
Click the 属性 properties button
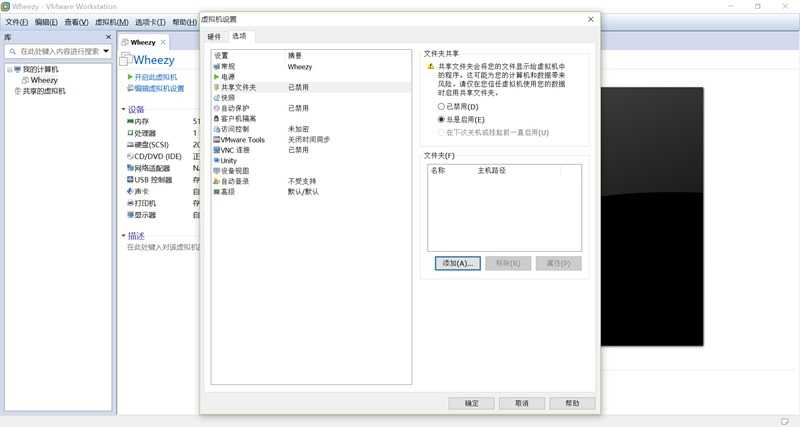click(x=559, y=263)
